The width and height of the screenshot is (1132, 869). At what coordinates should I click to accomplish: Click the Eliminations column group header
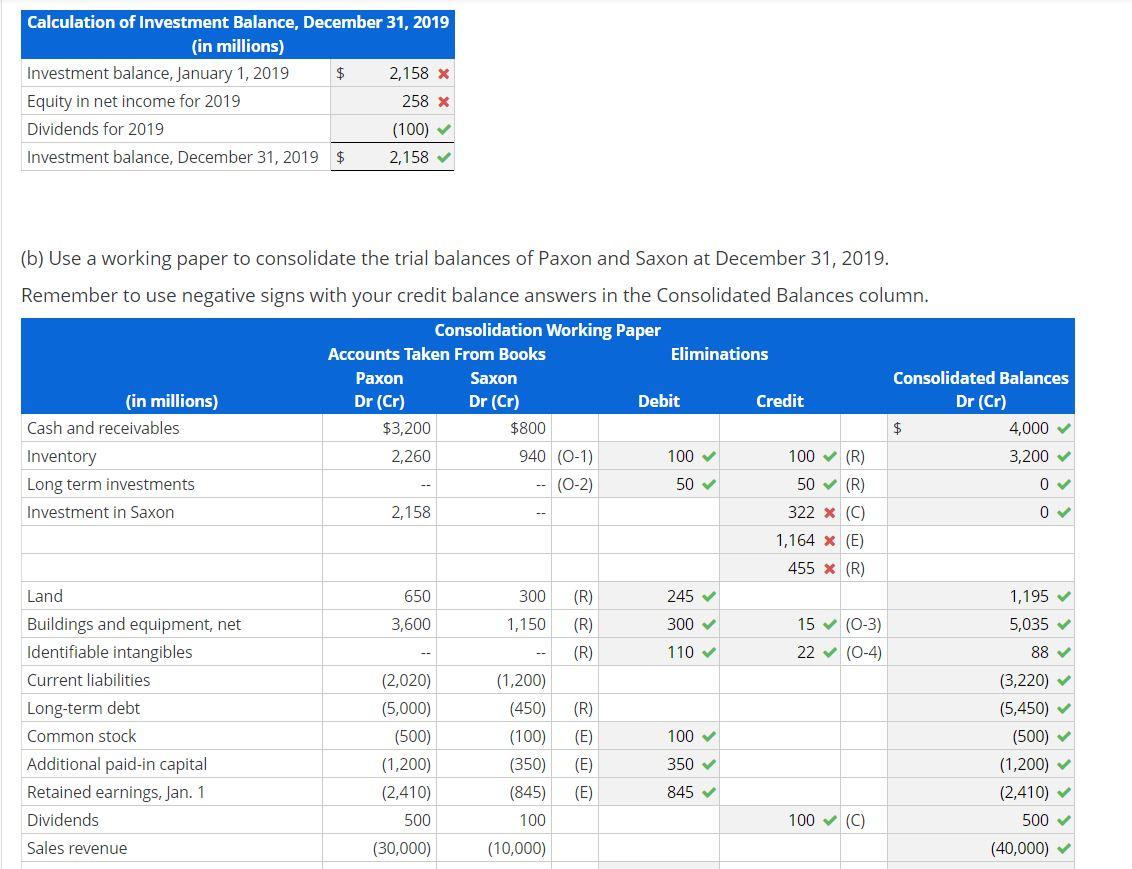(719, 354)
